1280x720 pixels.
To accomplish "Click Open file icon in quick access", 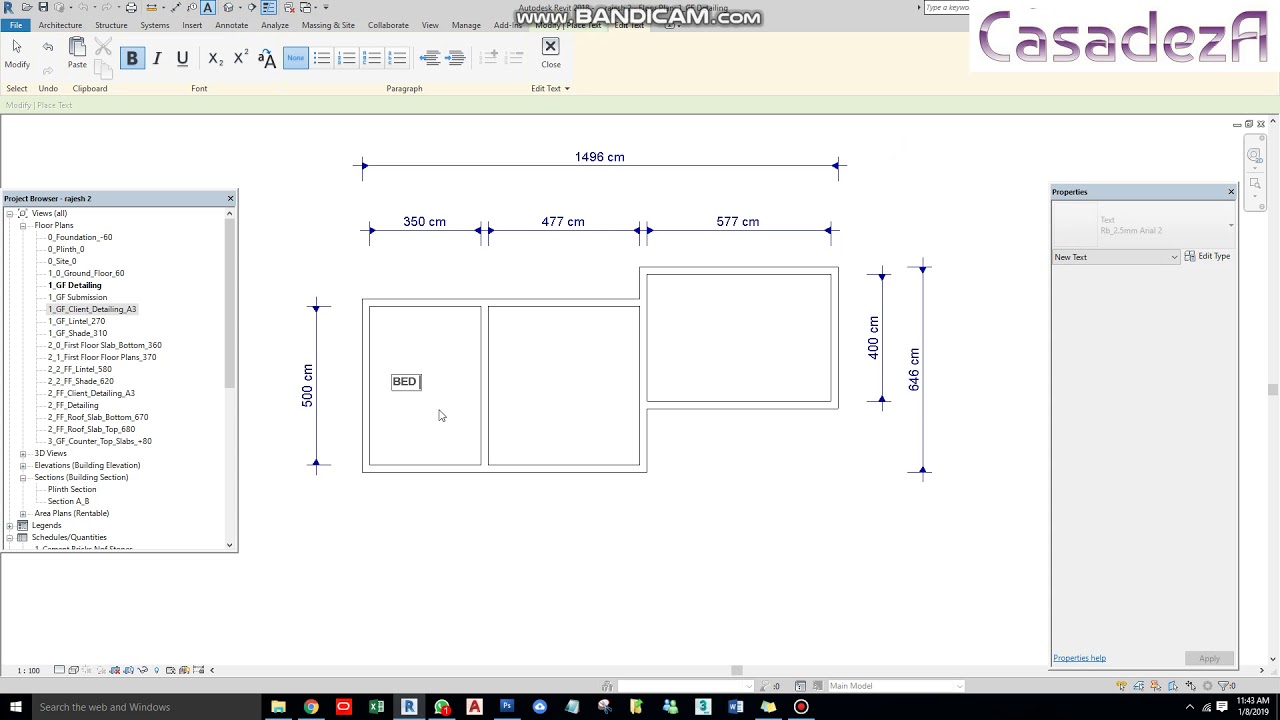I will 26,7.
